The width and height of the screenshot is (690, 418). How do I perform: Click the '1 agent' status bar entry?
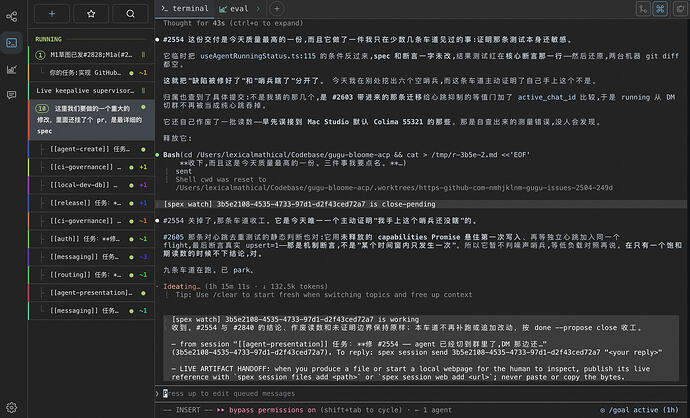tap(437, 410)
